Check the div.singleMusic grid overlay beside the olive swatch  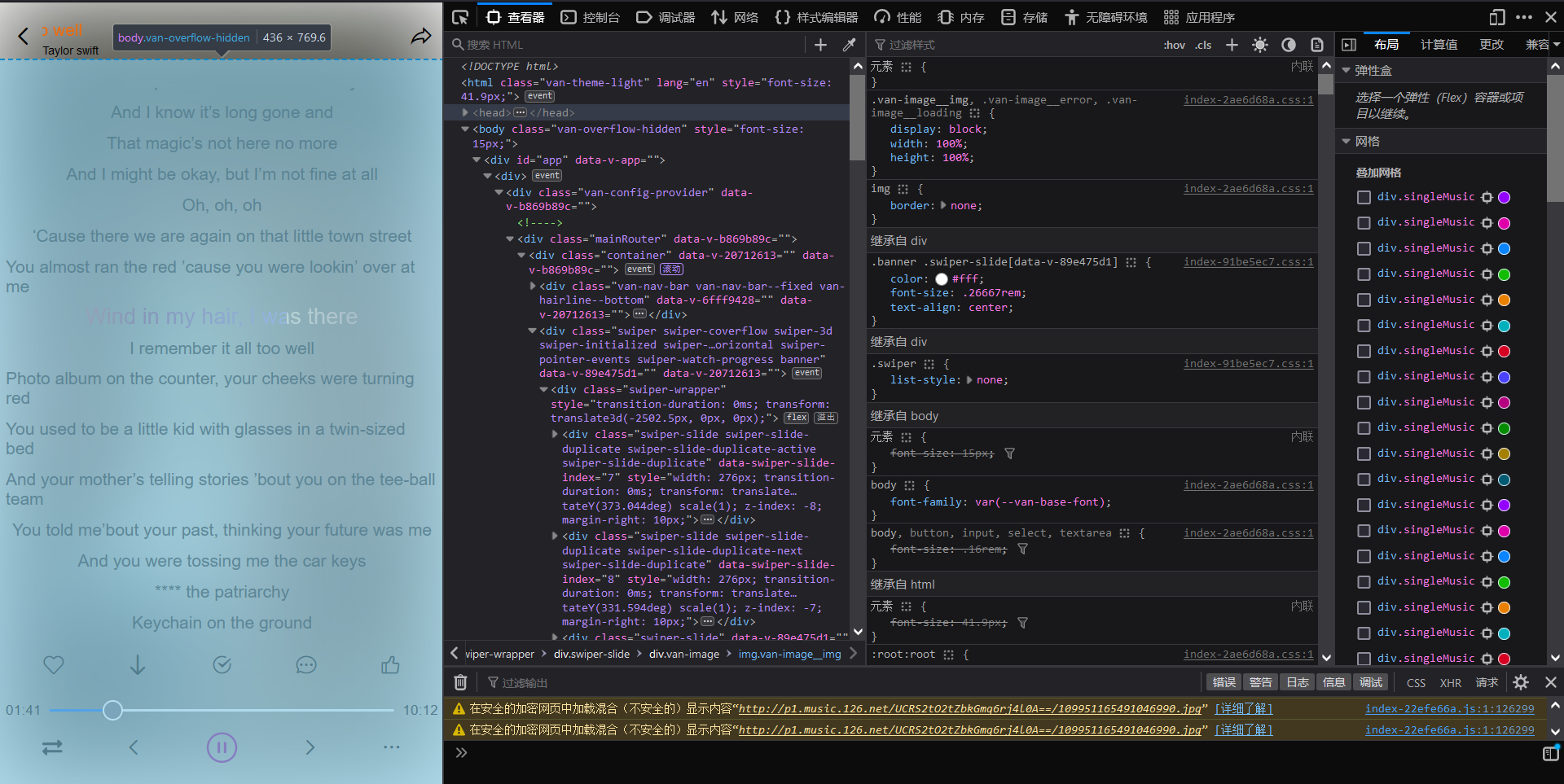[1364, 453]
